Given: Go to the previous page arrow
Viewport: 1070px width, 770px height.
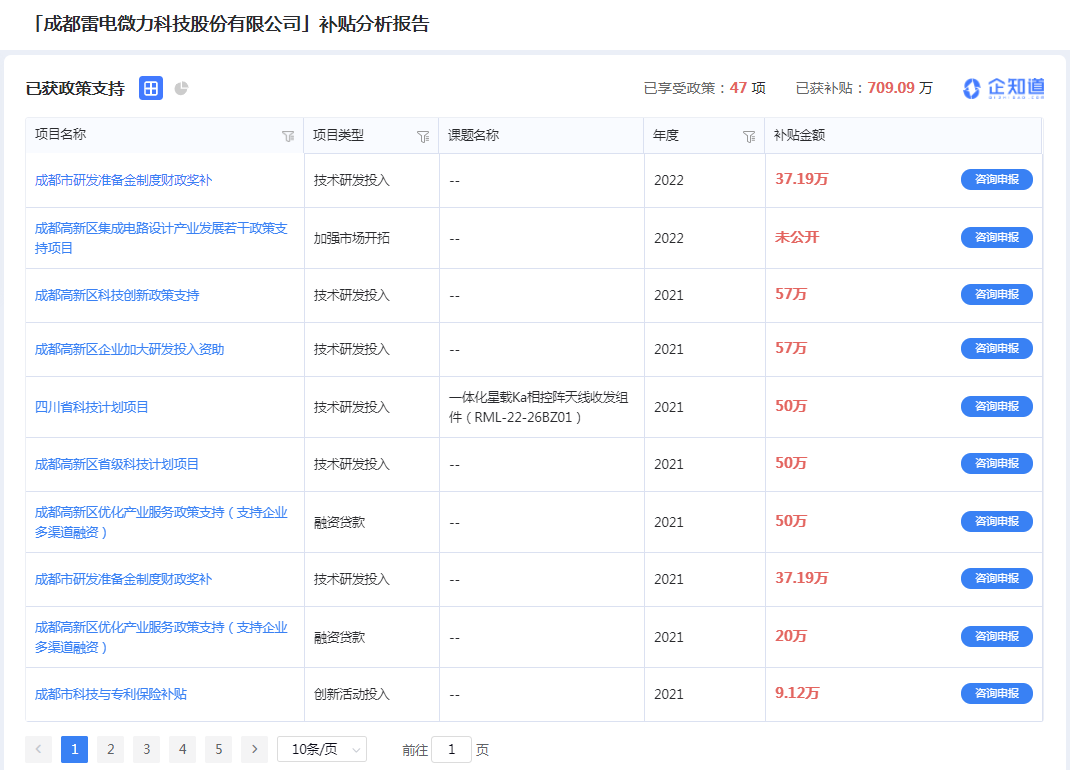Looking at the screenshot, I should (x=38, y=750).
